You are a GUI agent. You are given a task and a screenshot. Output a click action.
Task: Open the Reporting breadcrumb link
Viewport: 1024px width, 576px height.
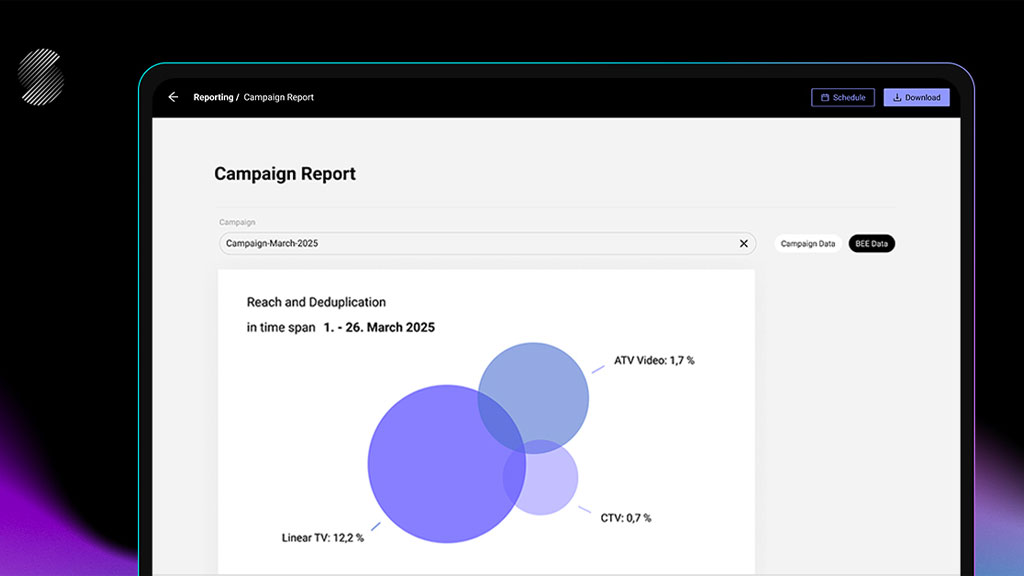point(213,98)
